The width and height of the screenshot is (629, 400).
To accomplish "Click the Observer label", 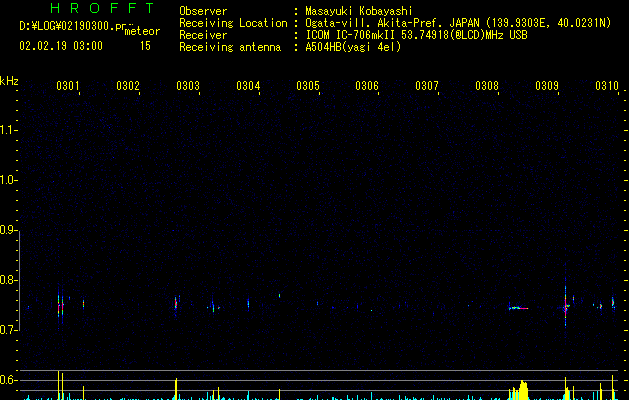I will coord(203,11).
